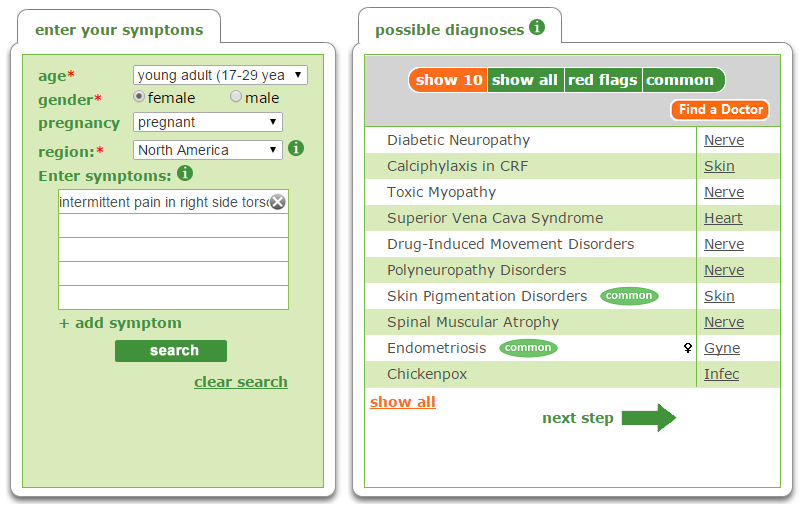Select the male gender radio button
Image resolution: width=802 pixels, height=508 pixels.
(236, 97)
